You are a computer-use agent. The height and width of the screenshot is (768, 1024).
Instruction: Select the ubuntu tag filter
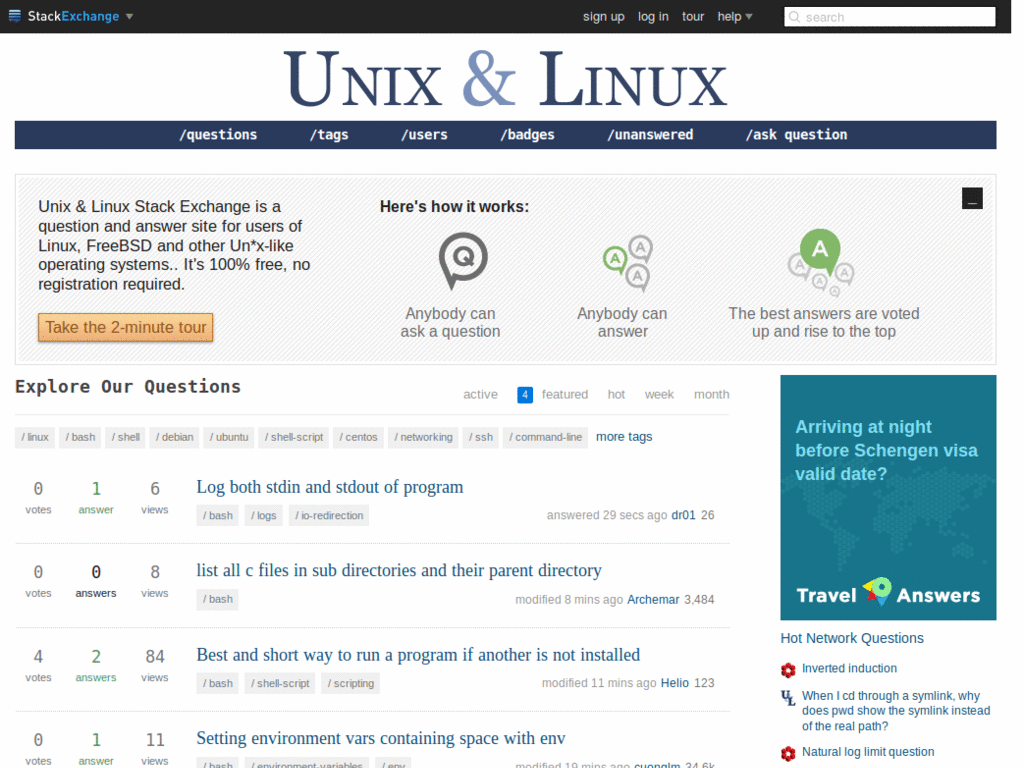tap(229, 437)
